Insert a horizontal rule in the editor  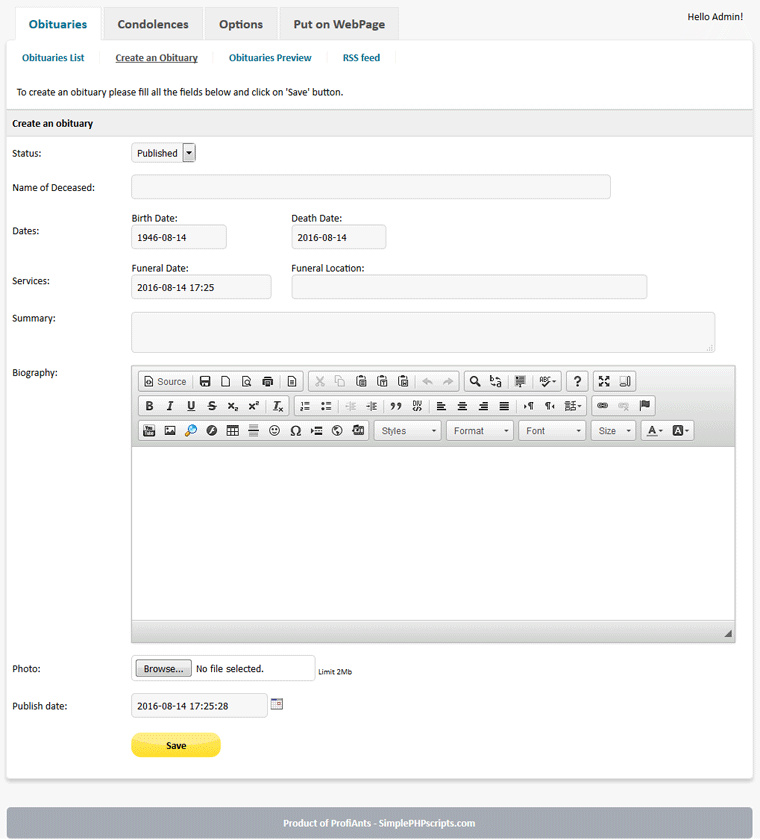(253, 430)
